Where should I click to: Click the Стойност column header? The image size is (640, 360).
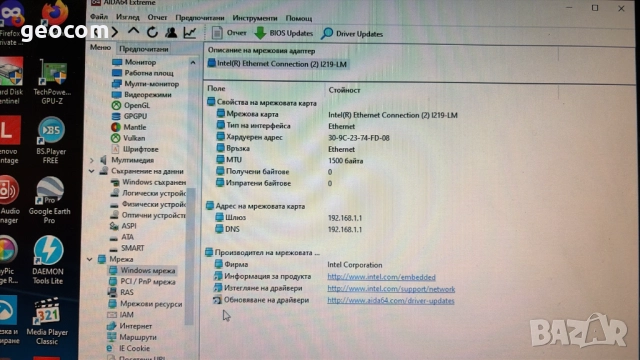(x=344, y=90)
